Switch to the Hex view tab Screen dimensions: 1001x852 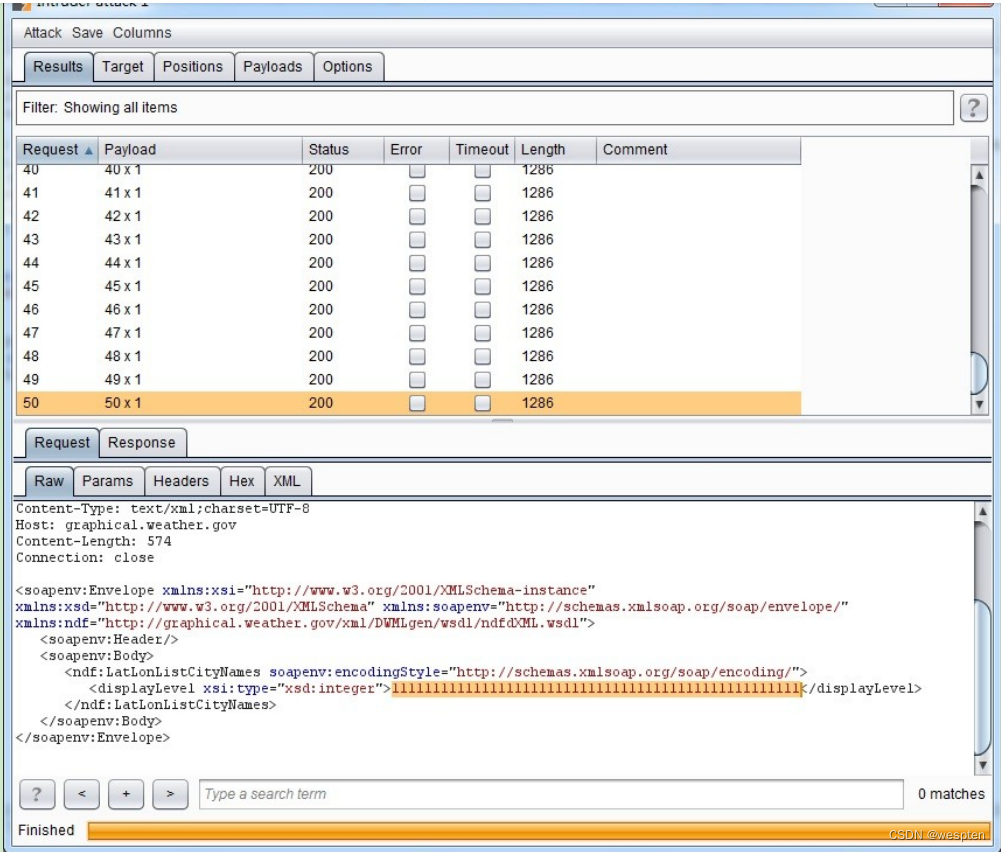point(241,481)
